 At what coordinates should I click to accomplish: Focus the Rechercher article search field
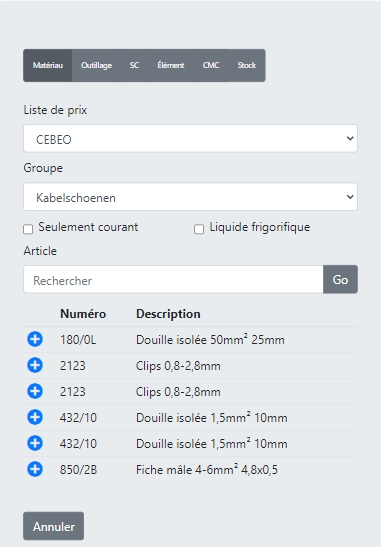(173, 279)
